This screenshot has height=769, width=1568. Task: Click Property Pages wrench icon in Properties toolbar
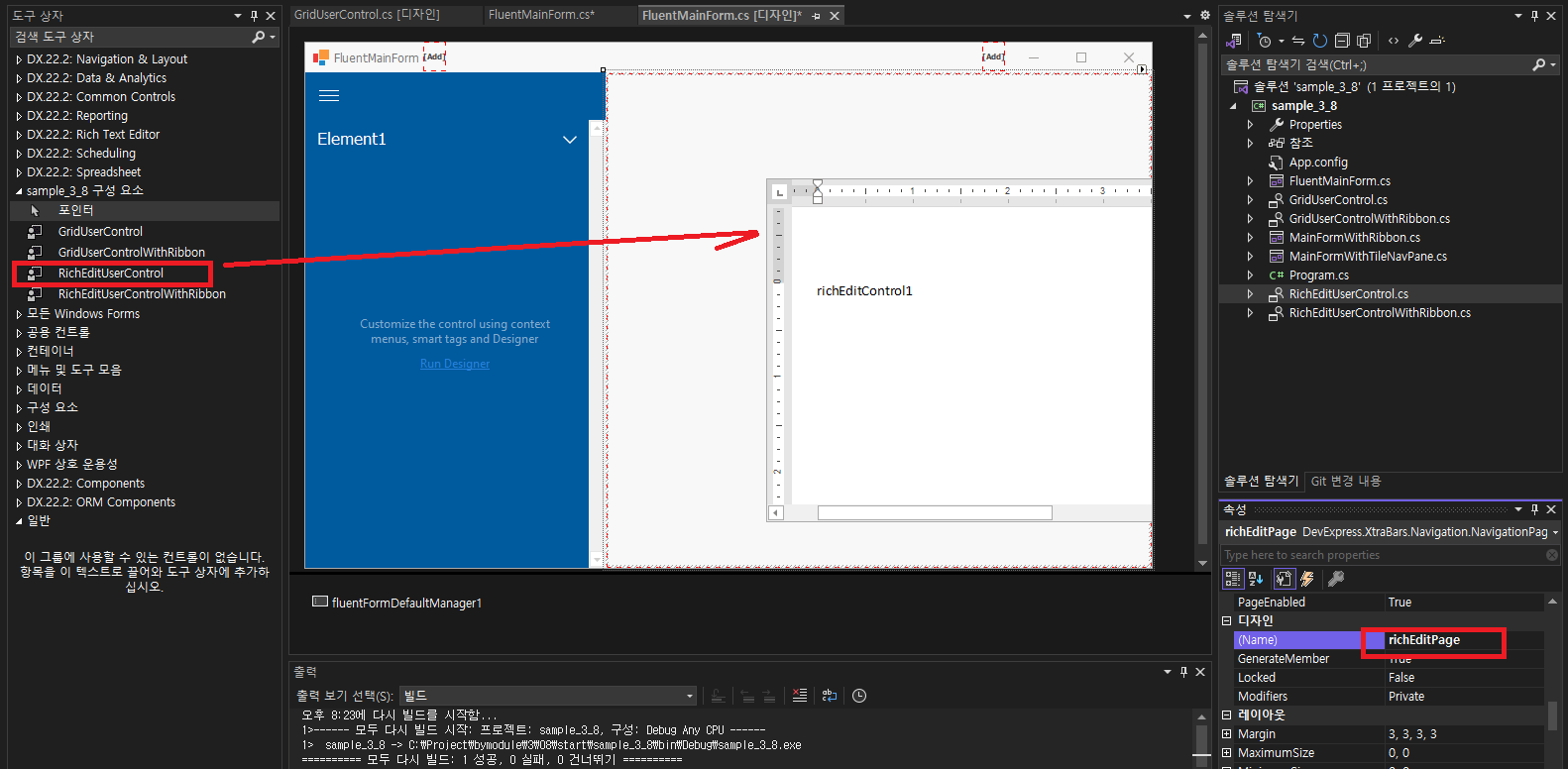click(x=1336, y=579)
